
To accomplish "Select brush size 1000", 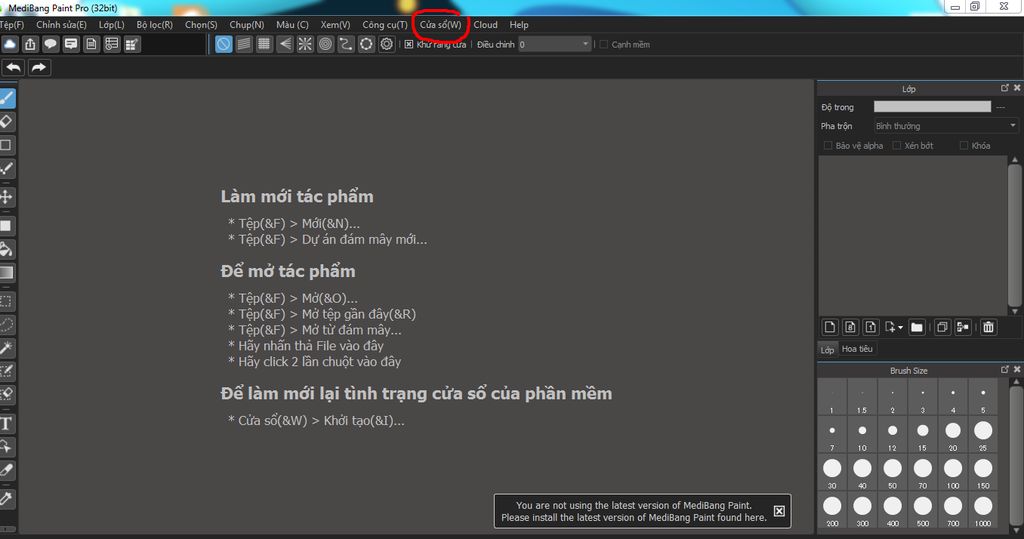I will pyautogui.click(x=983, y=512).
